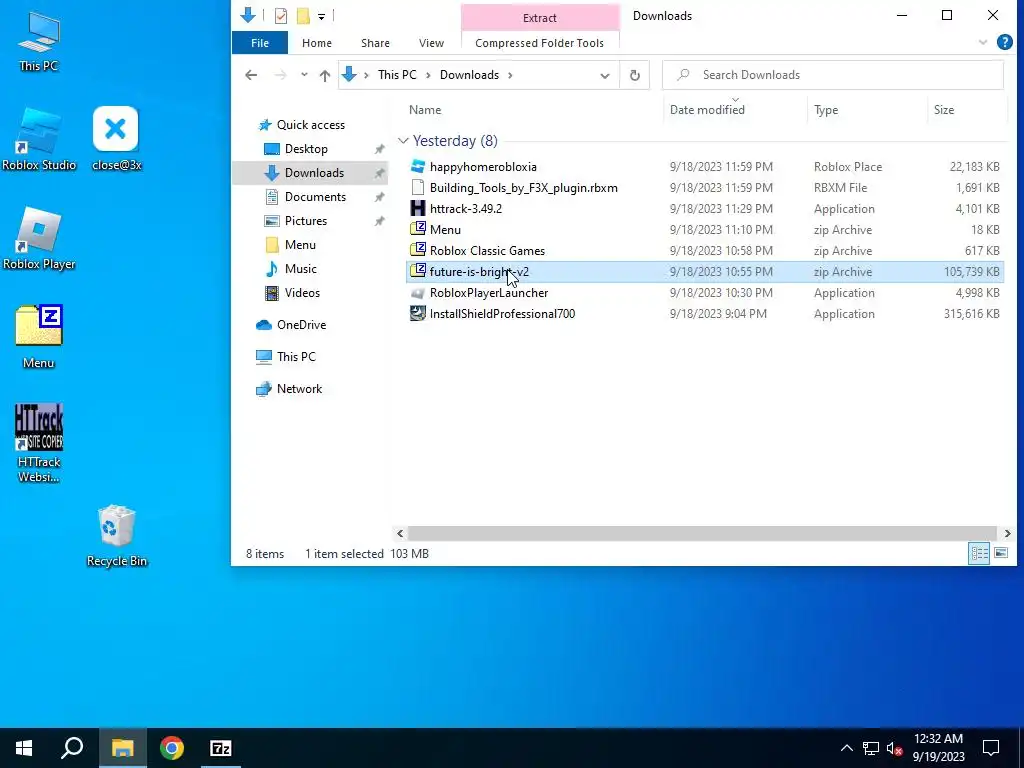Screen dimensions: 1024x768
Task: Select Pictures in the navigation pane
Action: pyautogui.click(x=306, y=221)
